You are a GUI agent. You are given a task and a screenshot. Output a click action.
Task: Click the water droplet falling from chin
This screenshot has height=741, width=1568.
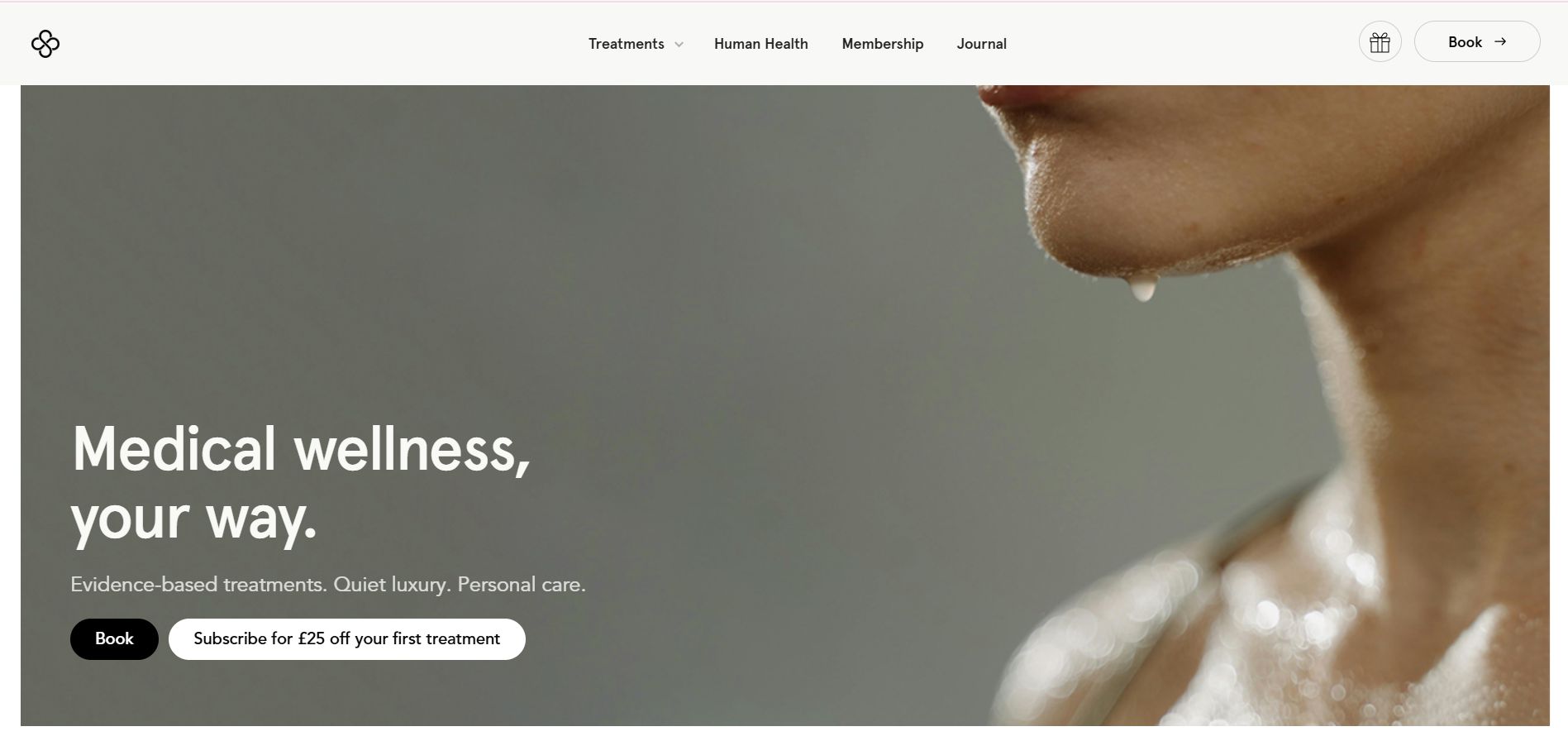[1144, 290]
